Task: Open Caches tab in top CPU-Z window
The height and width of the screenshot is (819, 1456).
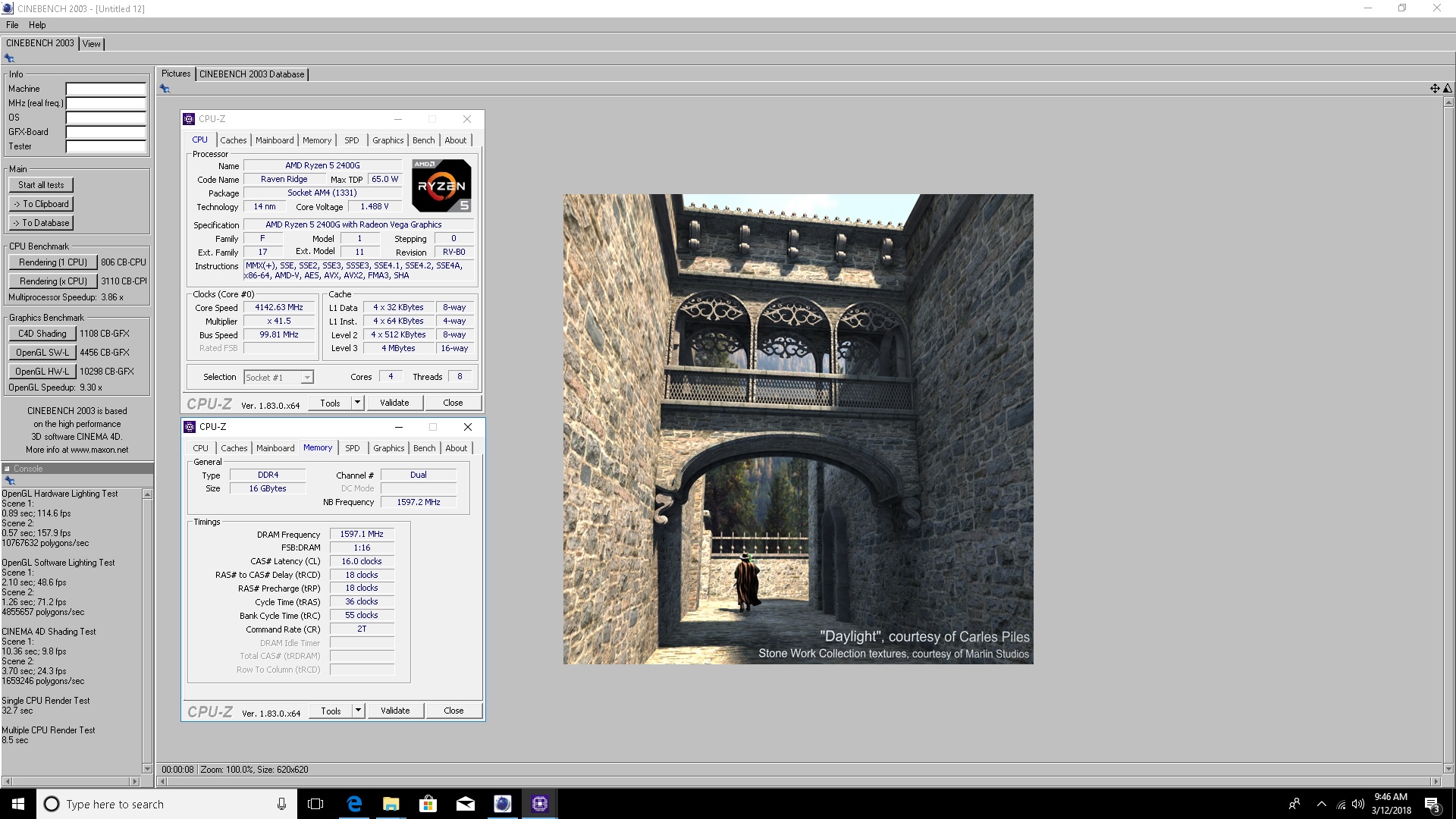Action: pos(234,140)
